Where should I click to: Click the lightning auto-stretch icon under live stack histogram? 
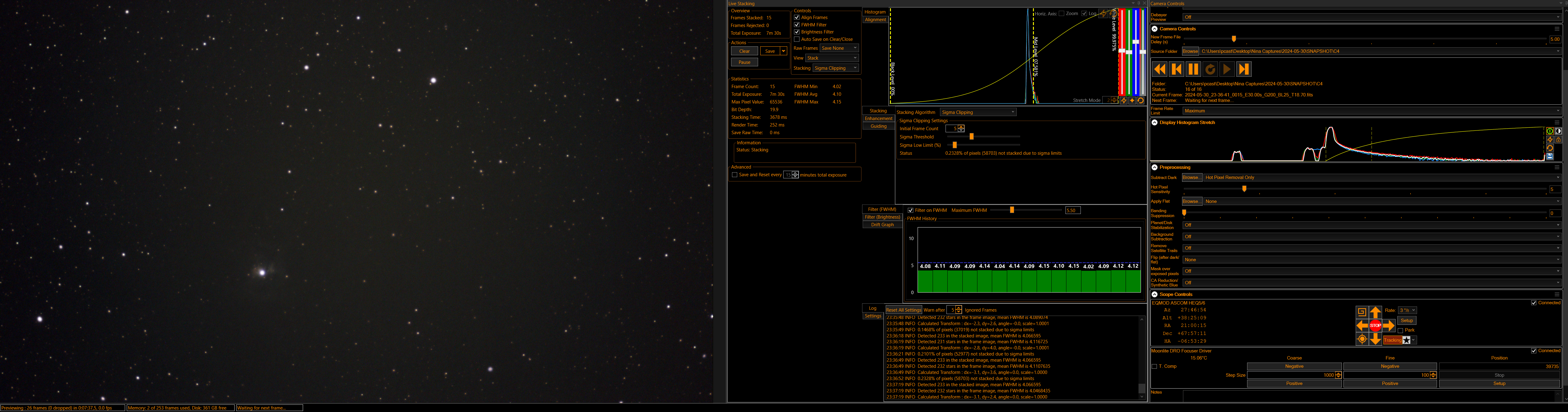(1124, 101)
